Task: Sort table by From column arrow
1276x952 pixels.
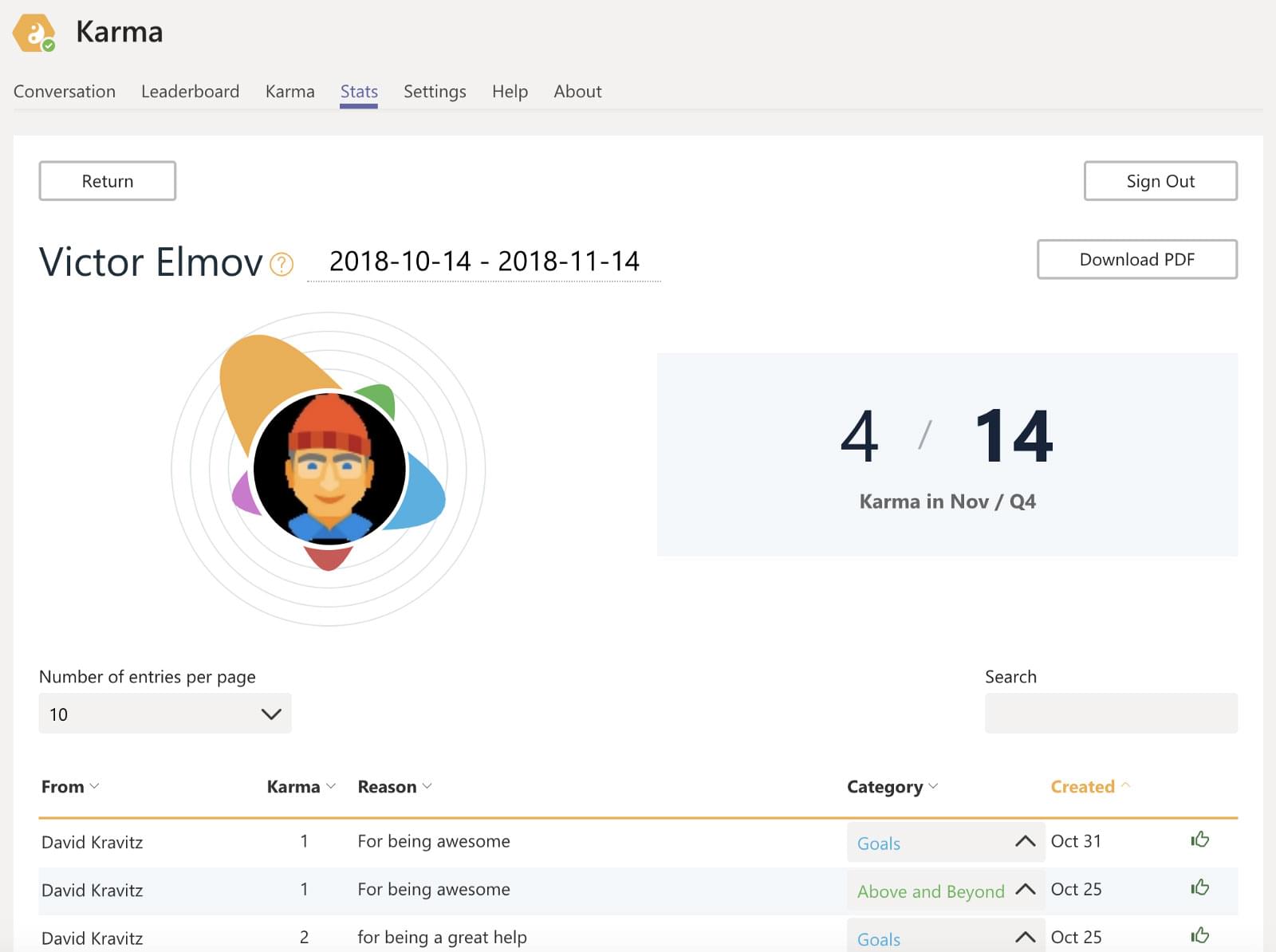Action: 94,786
